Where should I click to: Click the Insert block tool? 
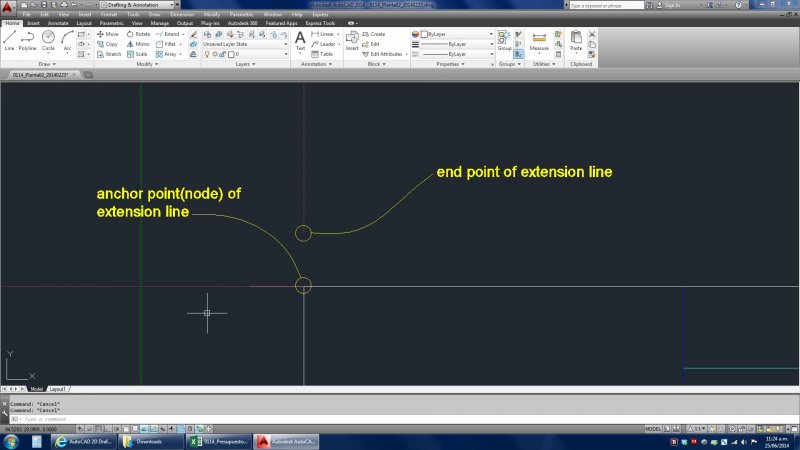coord(352,40)
